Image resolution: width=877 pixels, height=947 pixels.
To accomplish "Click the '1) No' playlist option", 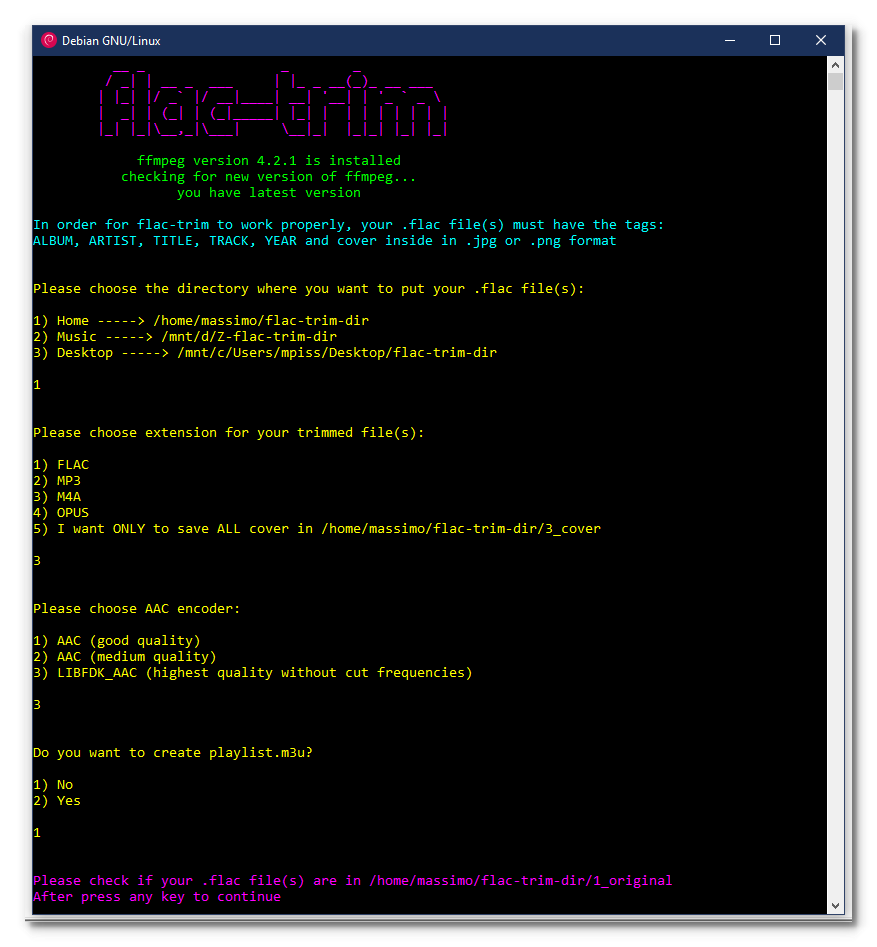I will pos(53,785).
